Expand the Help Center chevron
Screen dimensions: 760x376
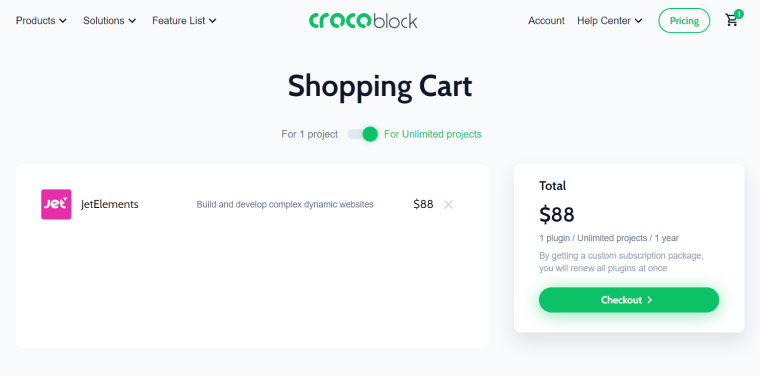[638, 21]
